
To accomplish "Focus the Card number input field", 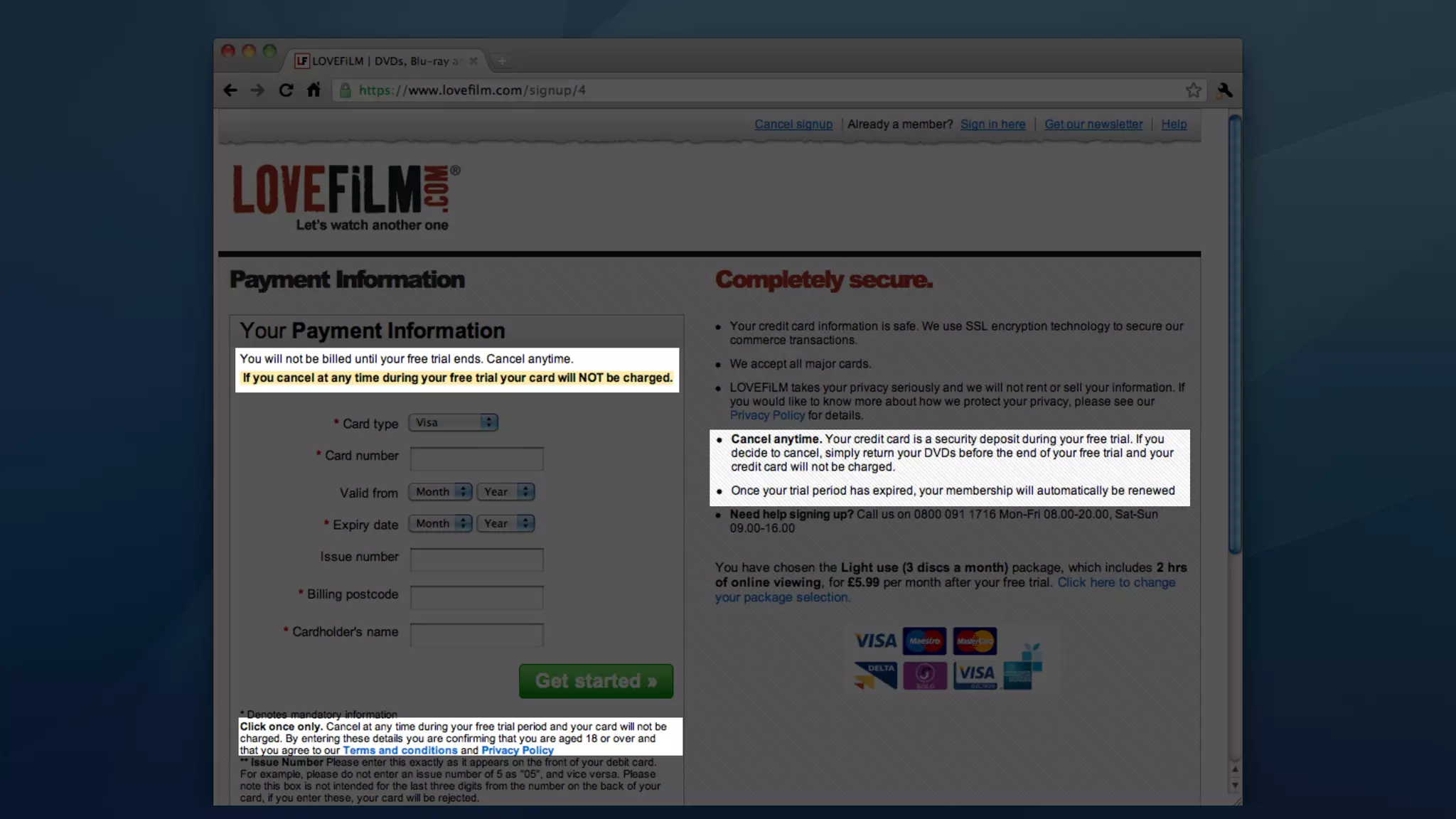I will click(476, 459).
